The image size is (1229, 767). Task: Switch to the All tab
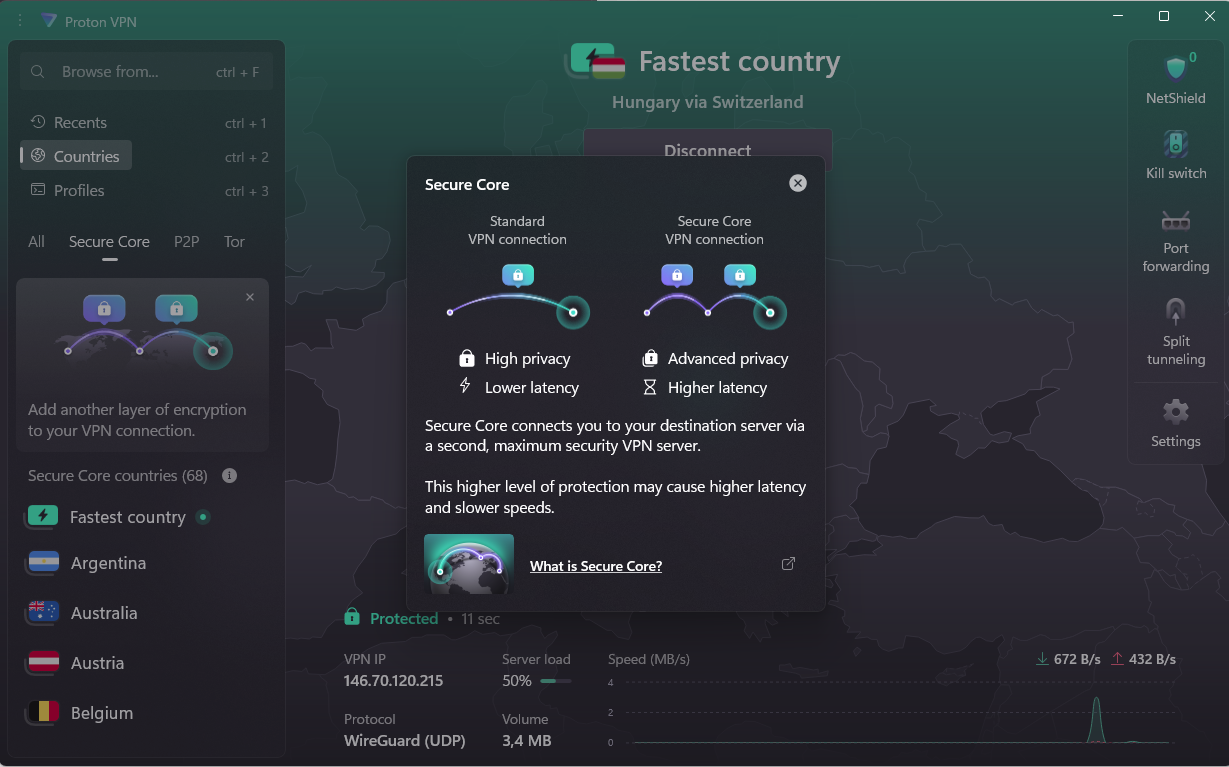(x=36, y=242)
